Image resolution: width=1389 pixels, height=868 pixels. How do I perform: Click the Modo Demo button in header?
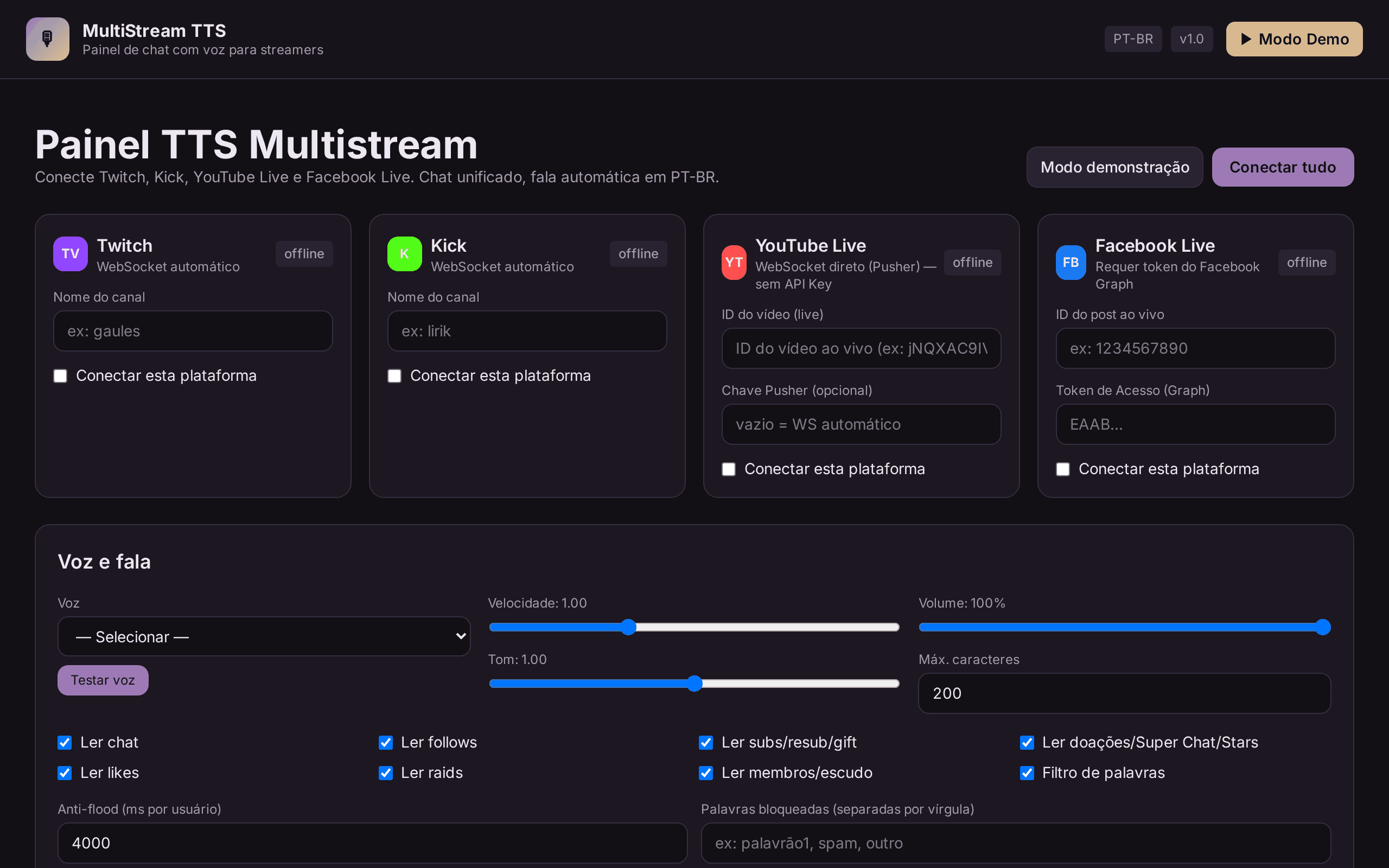point(1294,39)
